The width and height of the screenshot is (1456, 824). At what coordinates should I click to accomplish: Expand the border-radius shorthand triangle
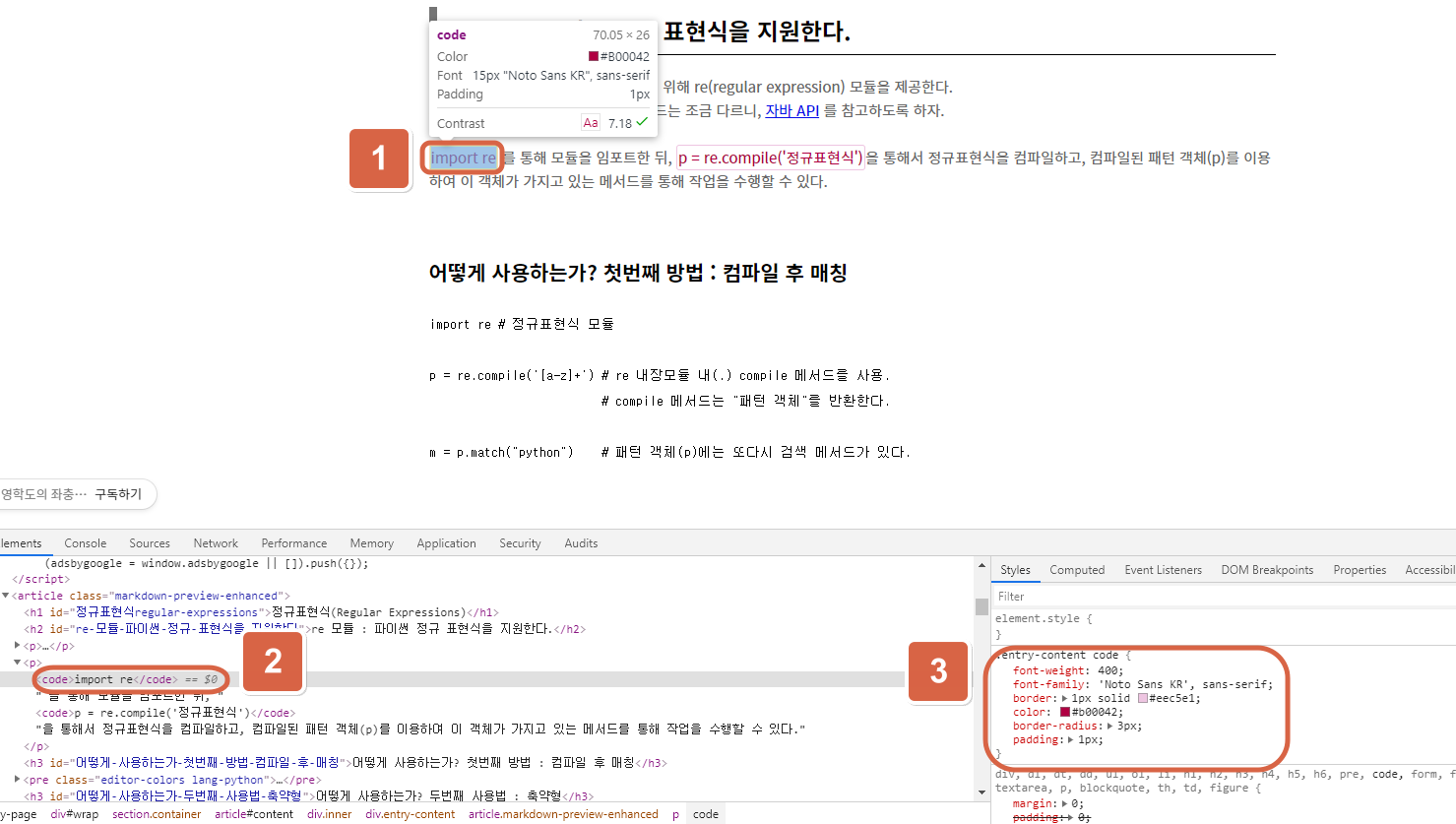pyautogui.click(x=1110, y=726)
